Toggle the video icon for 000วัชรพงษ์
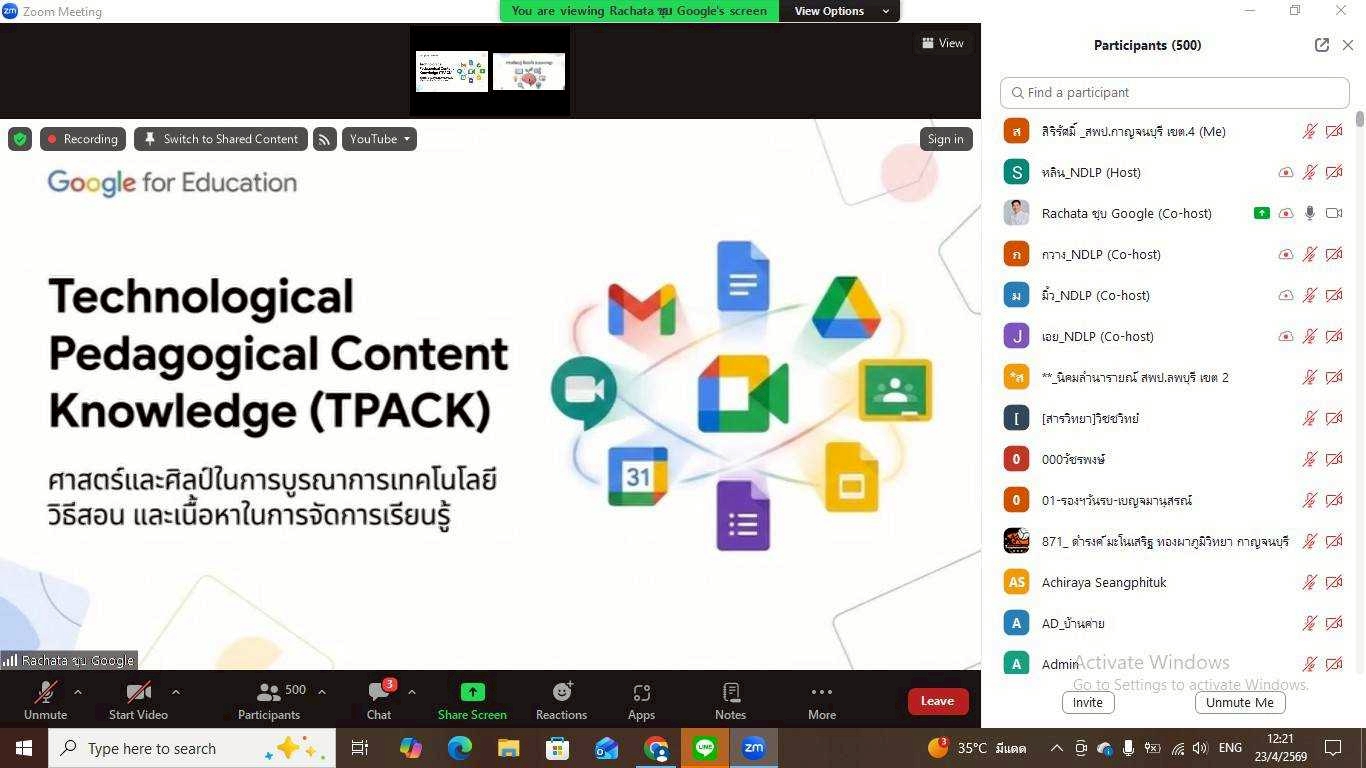This screenshot has height=768, width=1366. point(1334,459)
